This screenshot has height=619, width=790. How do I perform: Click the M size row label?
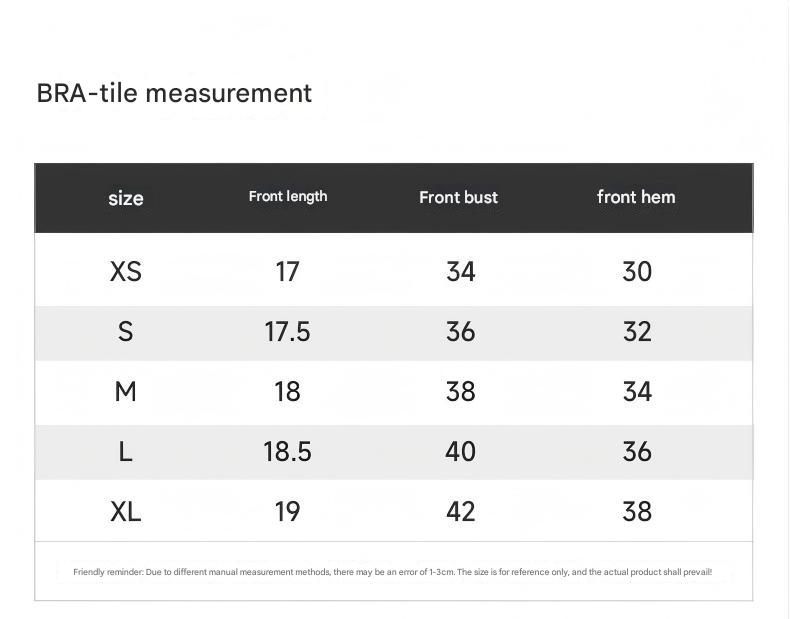click(126, 391)
